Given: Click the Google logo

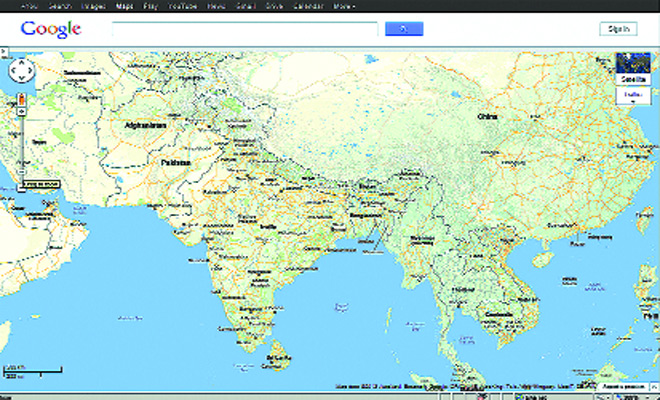Looking at the screenshot, I should pos(51,29).
